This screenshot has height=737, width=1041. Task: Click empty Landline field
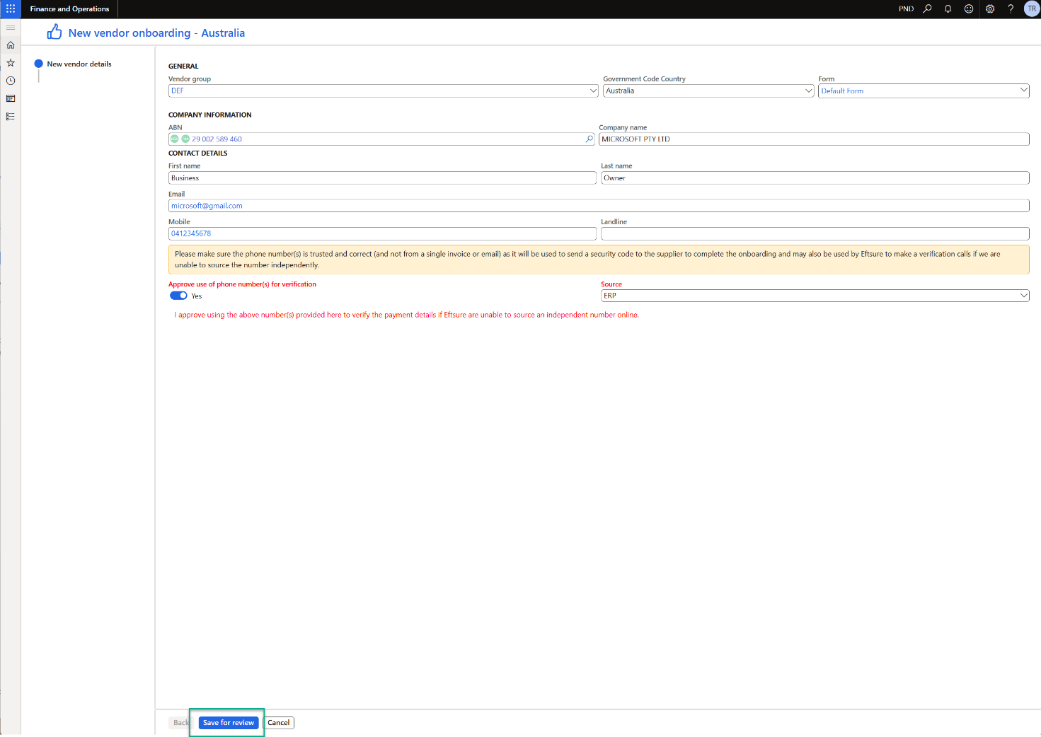point(815,234)
